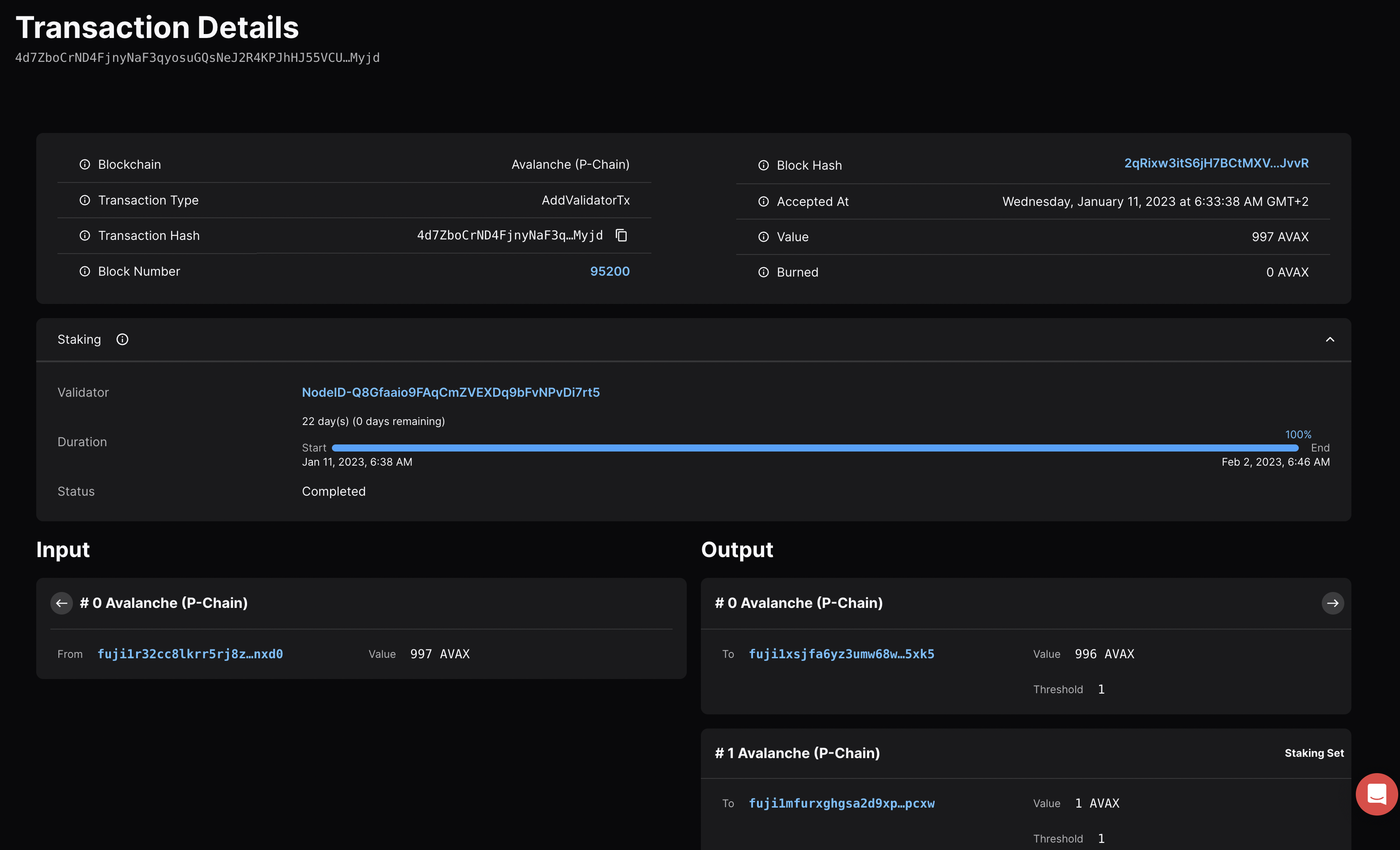Open recipient address fuji1xsjfa6yz3umw68w link
The image size is (1400, 850).
pyautogui.click(x=841, y=654)
